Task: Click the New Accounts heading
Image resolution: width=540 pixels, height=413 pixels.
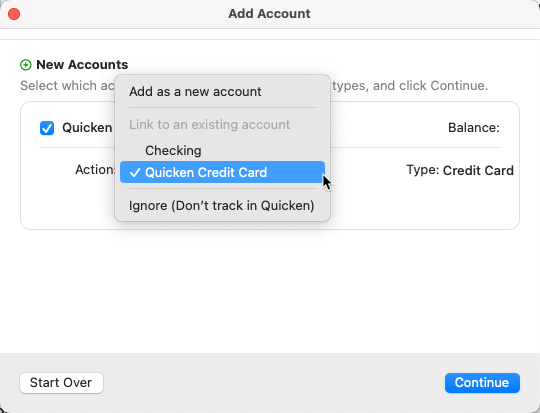Action: click(82, 65)
